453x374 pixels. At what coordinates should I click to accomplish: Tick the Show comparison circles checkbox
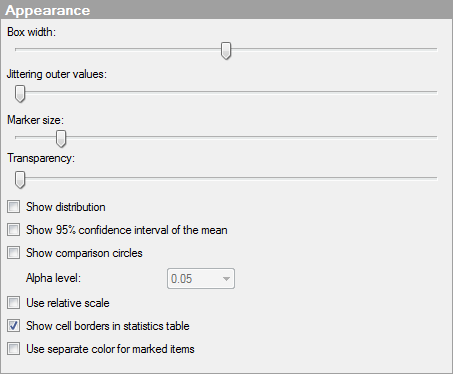click(x=14, y=253)
